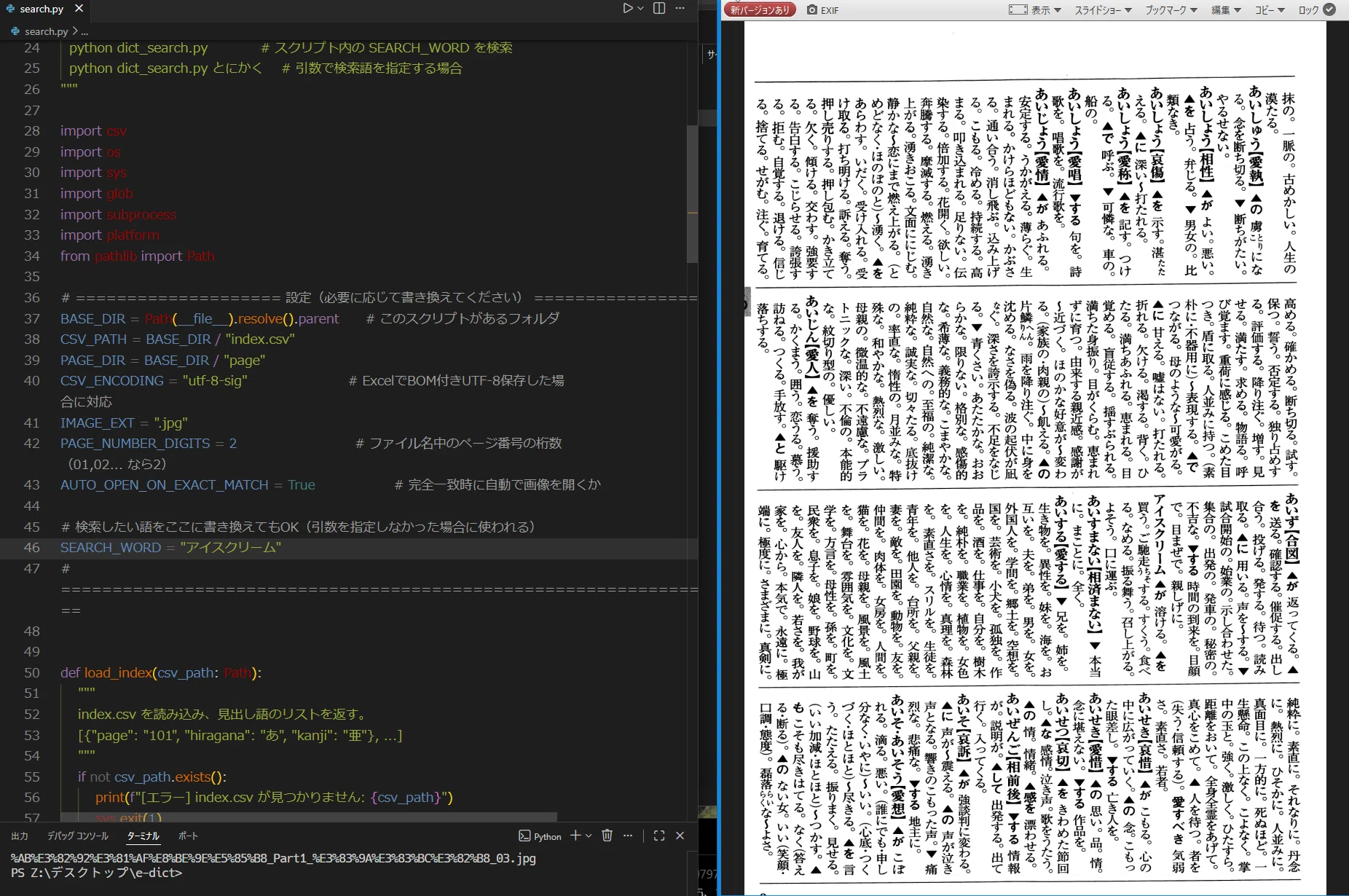Click 'import platform' on line 33
This screenshot has width=1349, height=896.
[110, 235]
